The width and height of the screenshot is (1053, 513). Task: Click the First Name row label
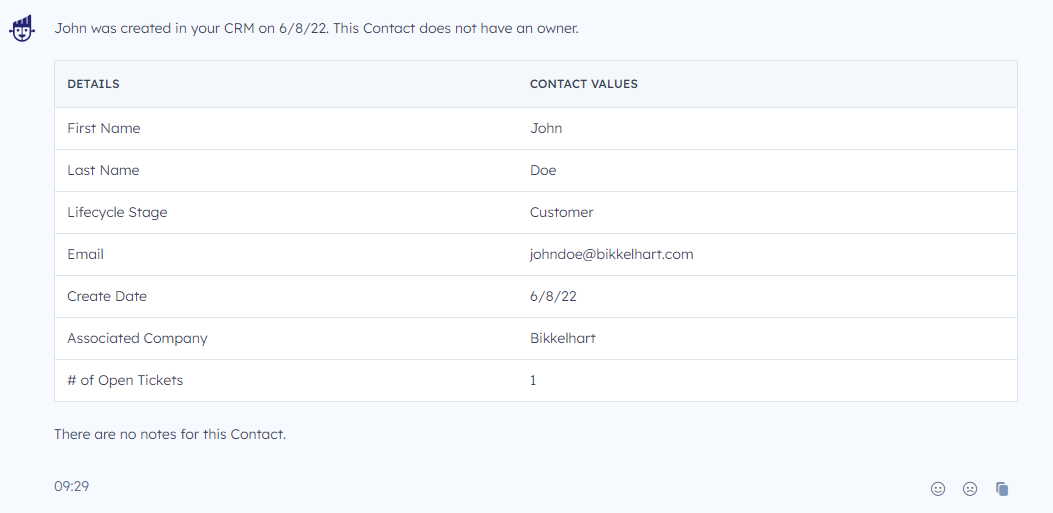[103, 128]
